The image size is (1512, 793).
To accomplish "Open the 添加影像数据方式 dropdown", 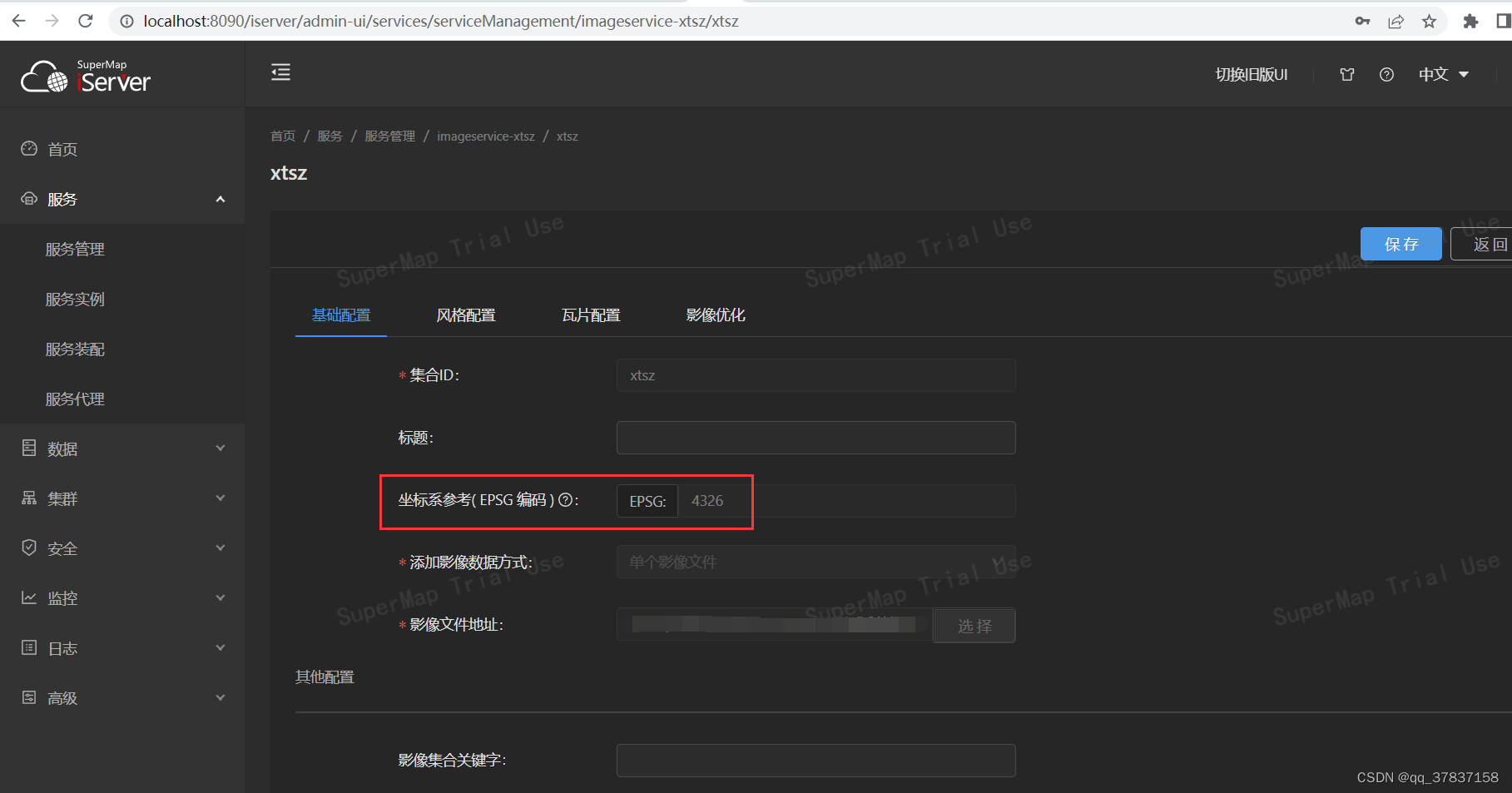I will click(815, 563).
